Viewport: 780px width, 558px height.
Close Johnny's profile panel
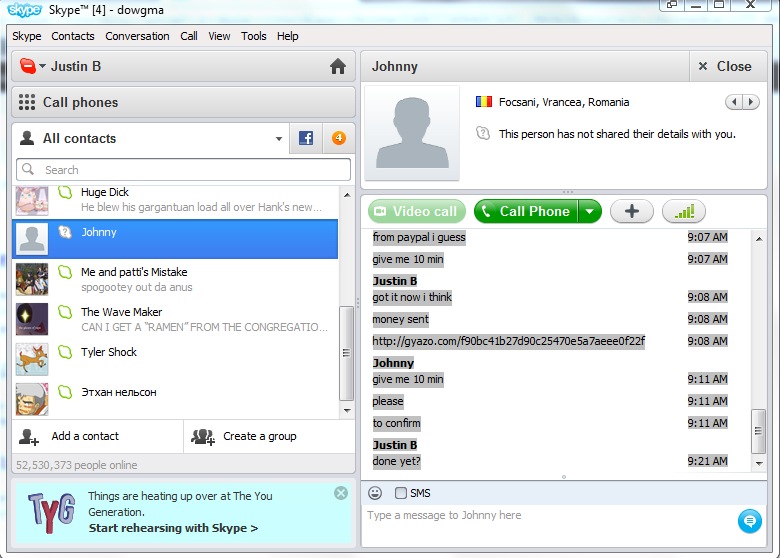coord(728,66)
